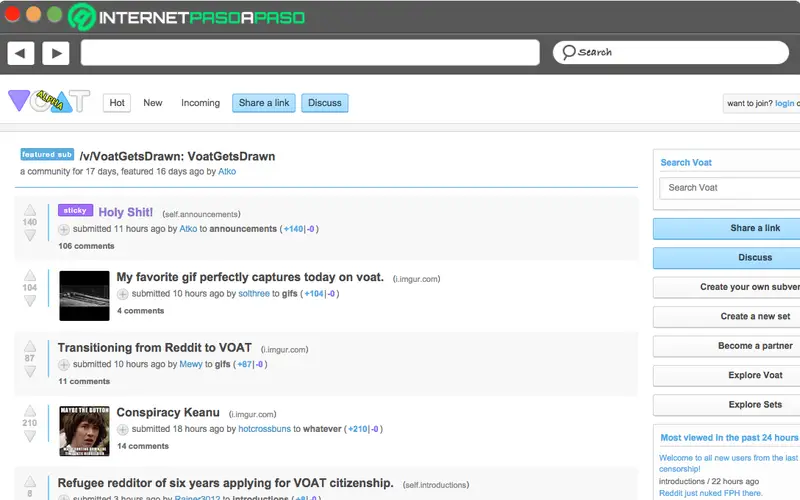Open solthree user profile
This screenshot has height=500, width=800.
click(254, 294)
